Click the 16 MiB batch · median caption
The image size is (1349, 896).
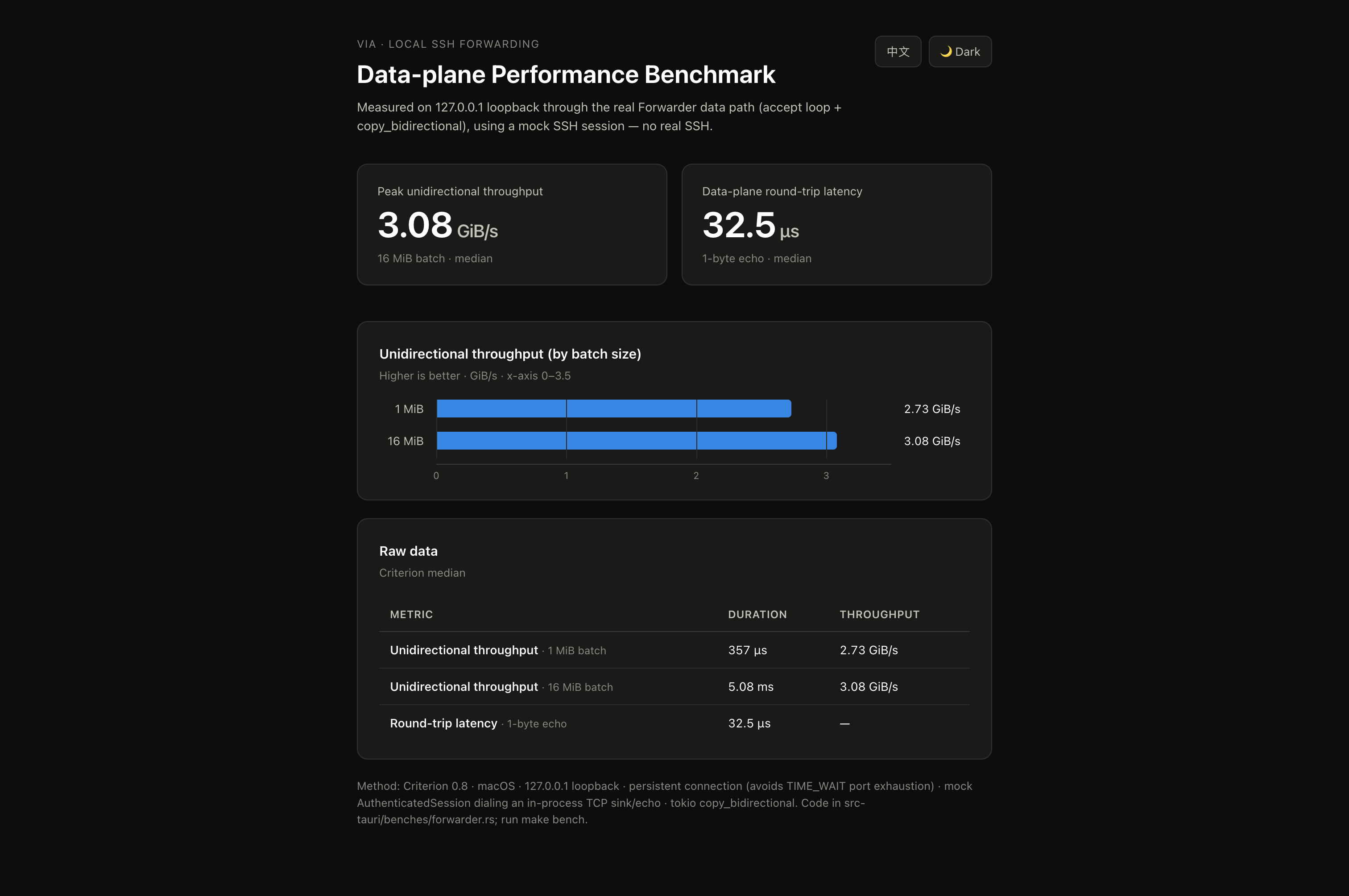[x=435, y=258]
